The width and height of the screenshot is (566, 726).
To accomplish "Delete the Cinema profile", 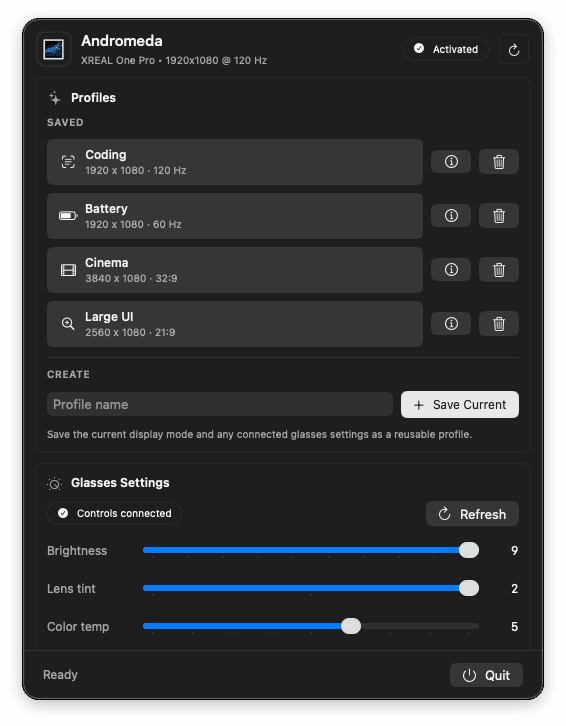I will 499,269.
